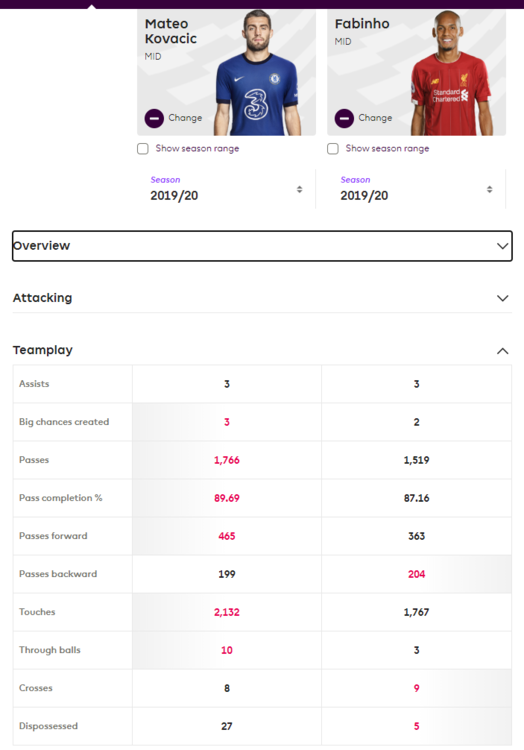The height and width of the screenshot is (750, 524).
Task: Click the Passes row label
Action: [x=34, y=460]
